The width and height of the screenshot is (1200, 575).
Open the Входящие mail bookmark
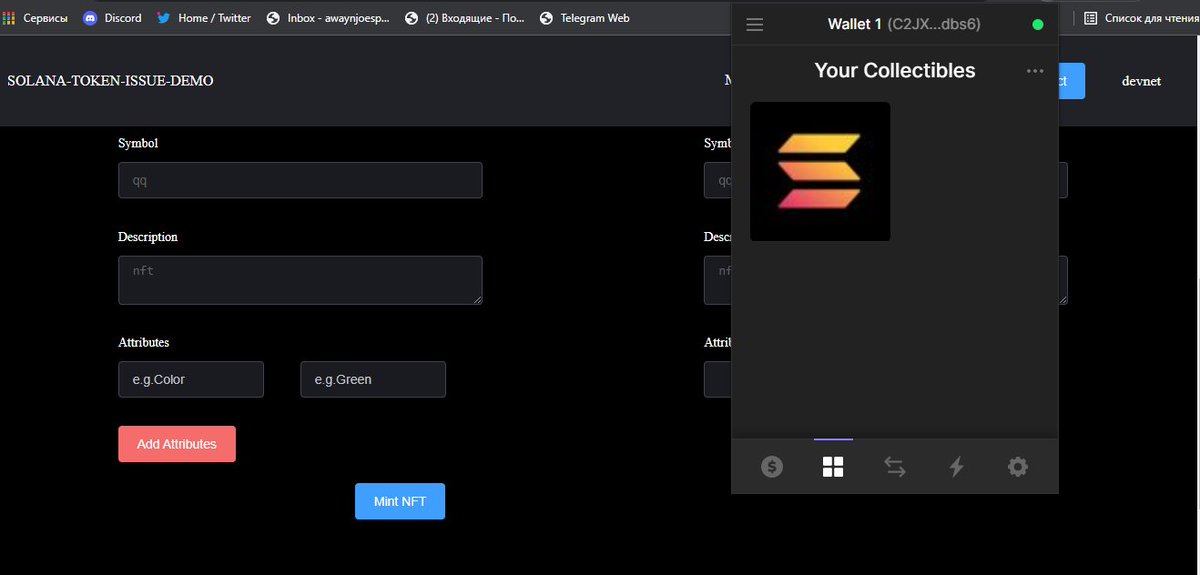(x=465, y=18)
